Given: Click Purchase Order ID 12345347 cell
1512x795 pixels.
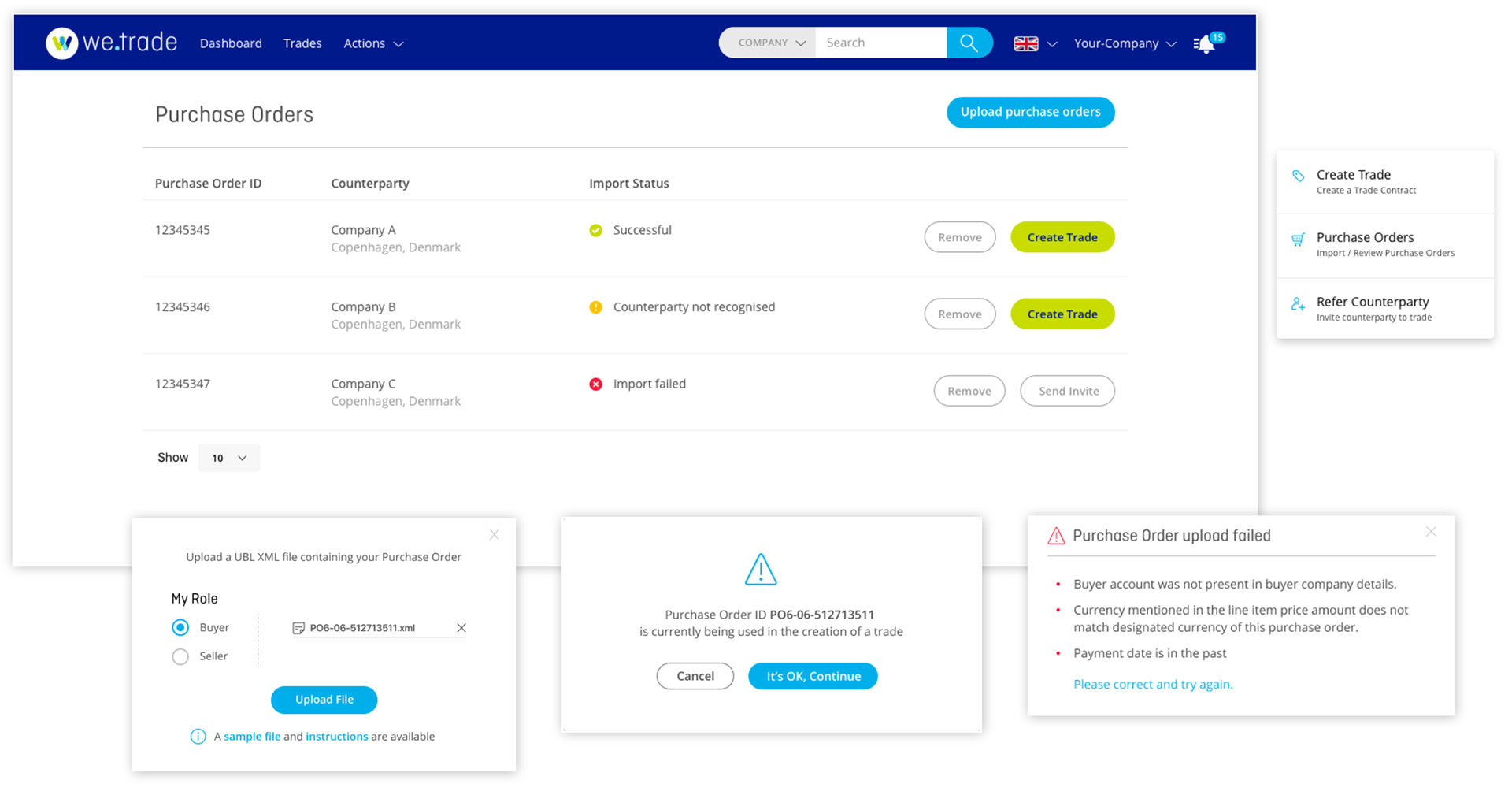Looking at the screenshot, I should (x=183, y=384).
